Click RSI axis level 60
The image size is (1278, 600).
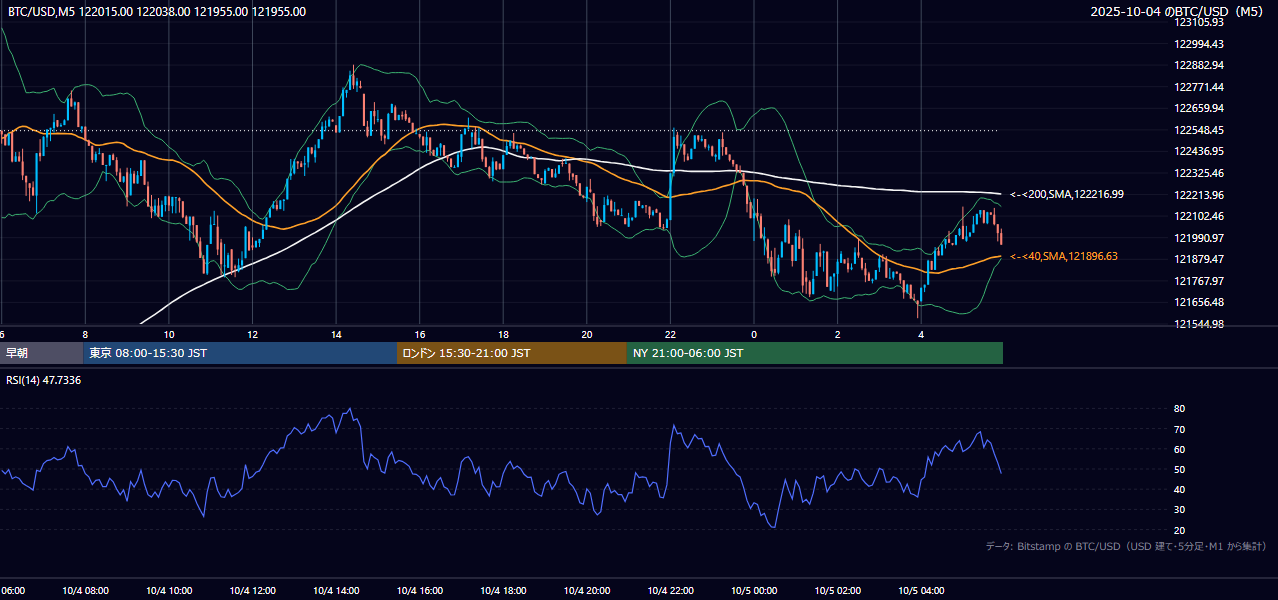1179,449
